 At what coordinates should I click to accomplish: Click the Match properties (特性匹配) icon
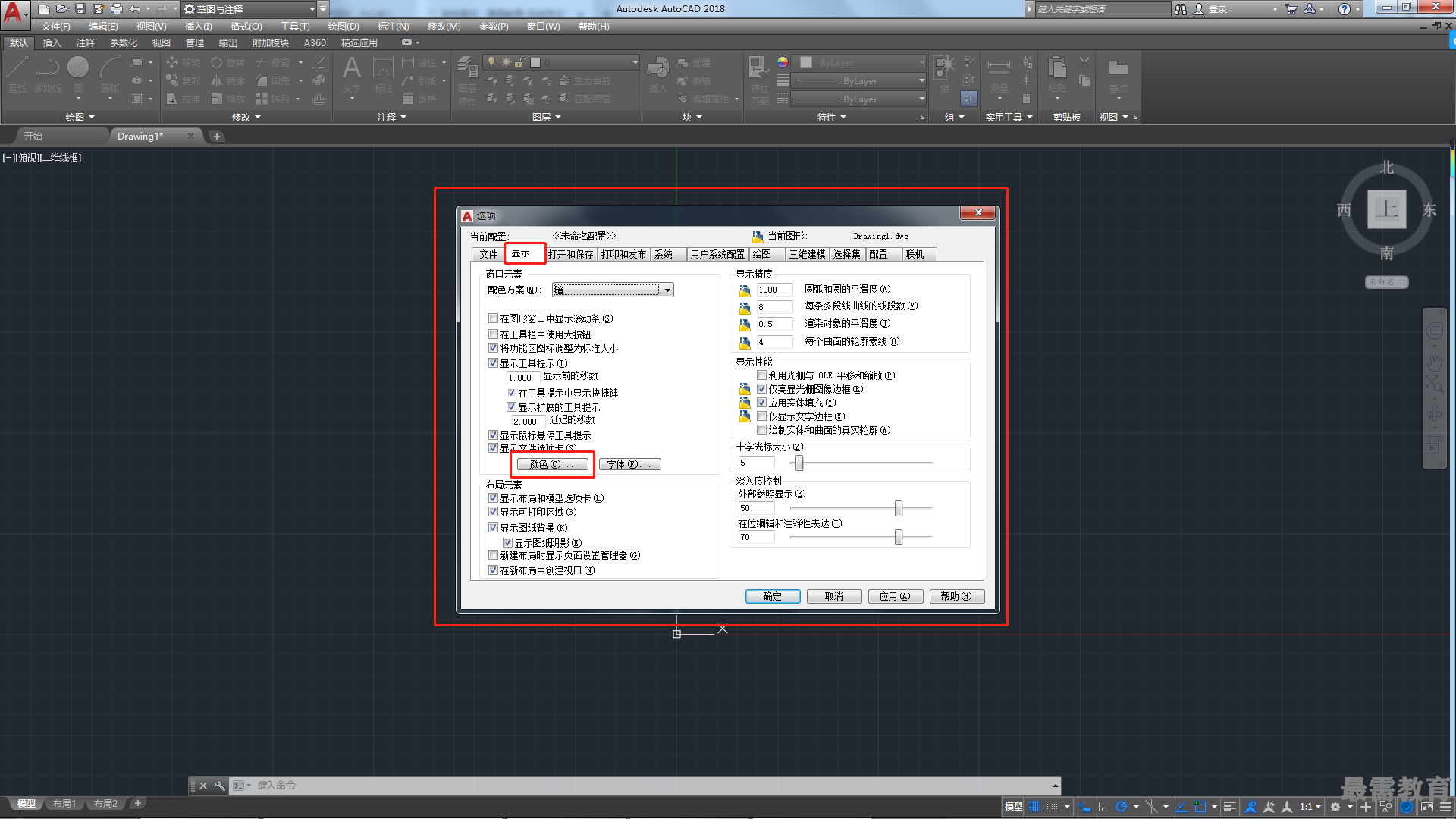pyautogui.click(x=759, y=80)
